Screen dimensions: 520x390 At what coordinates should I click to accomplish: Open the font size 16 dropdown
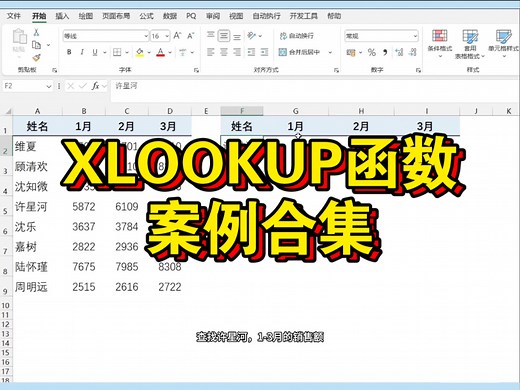(x=167, y=36)
